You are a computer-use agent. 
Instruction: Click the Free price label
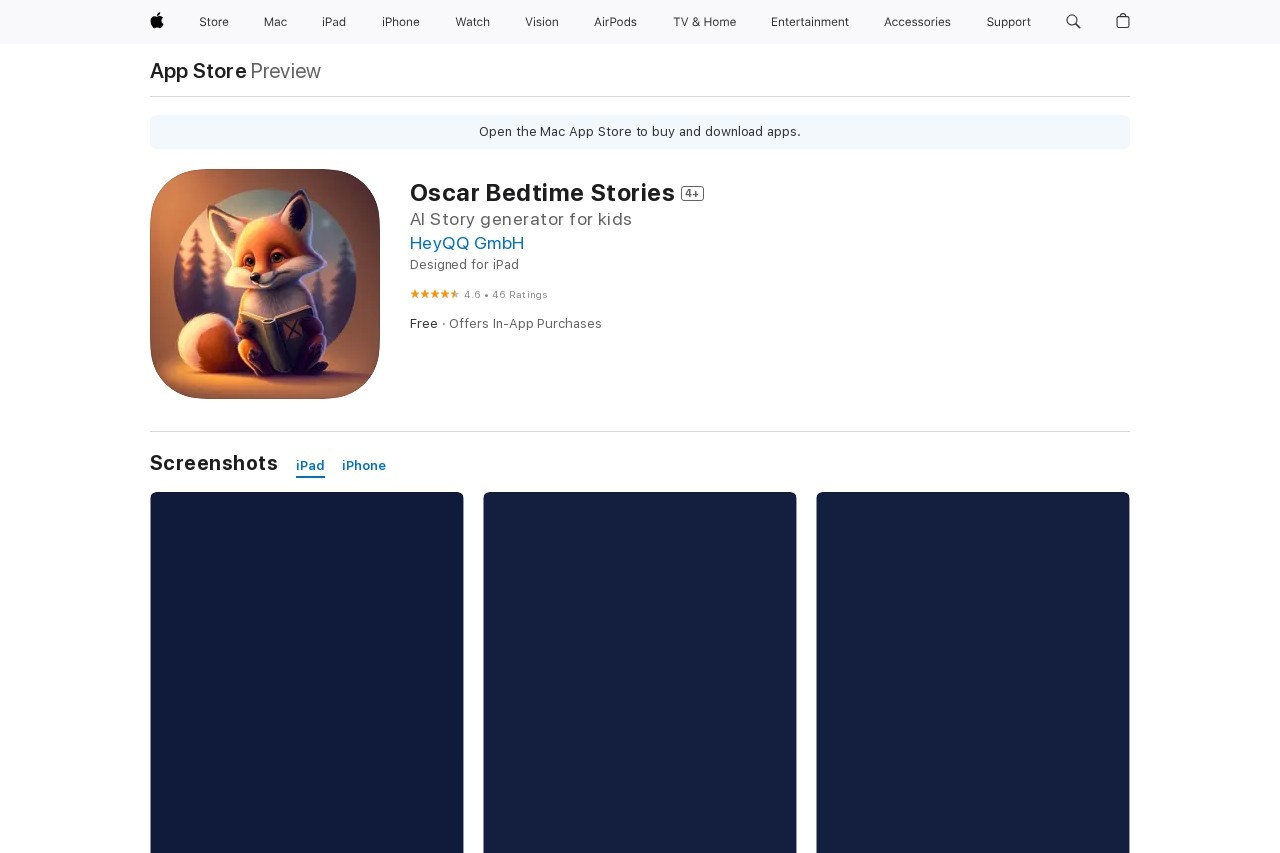tap(424, 324)
